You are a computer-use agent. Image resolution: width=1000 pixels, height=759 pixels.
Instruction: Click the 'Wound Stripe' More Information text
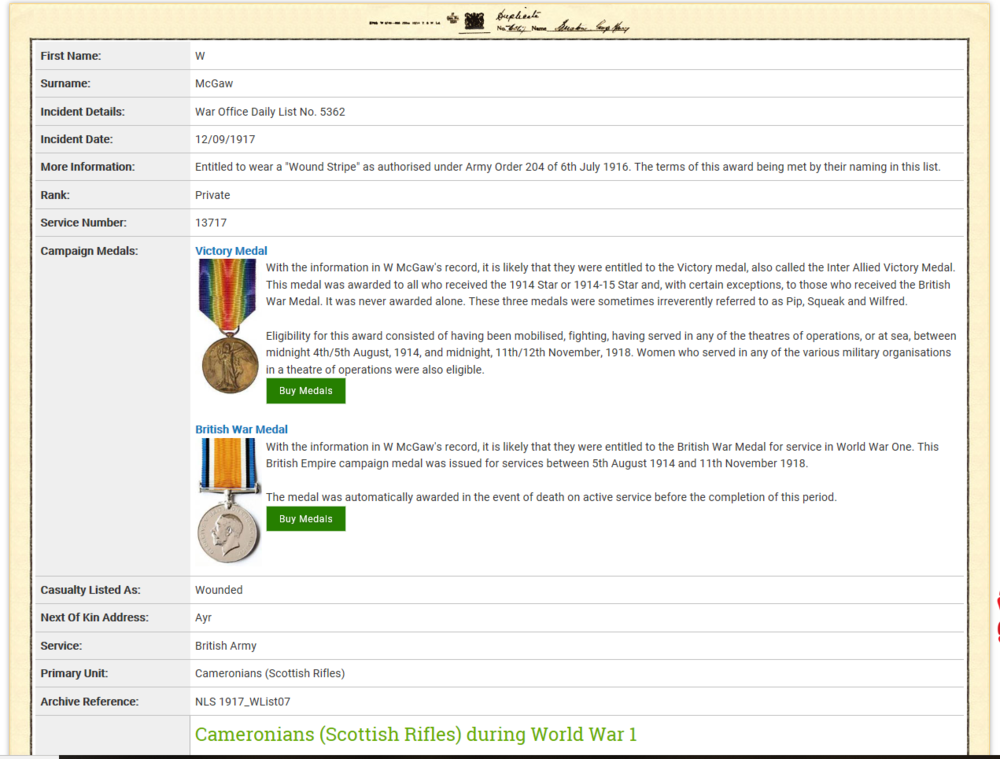click(568, 167)
